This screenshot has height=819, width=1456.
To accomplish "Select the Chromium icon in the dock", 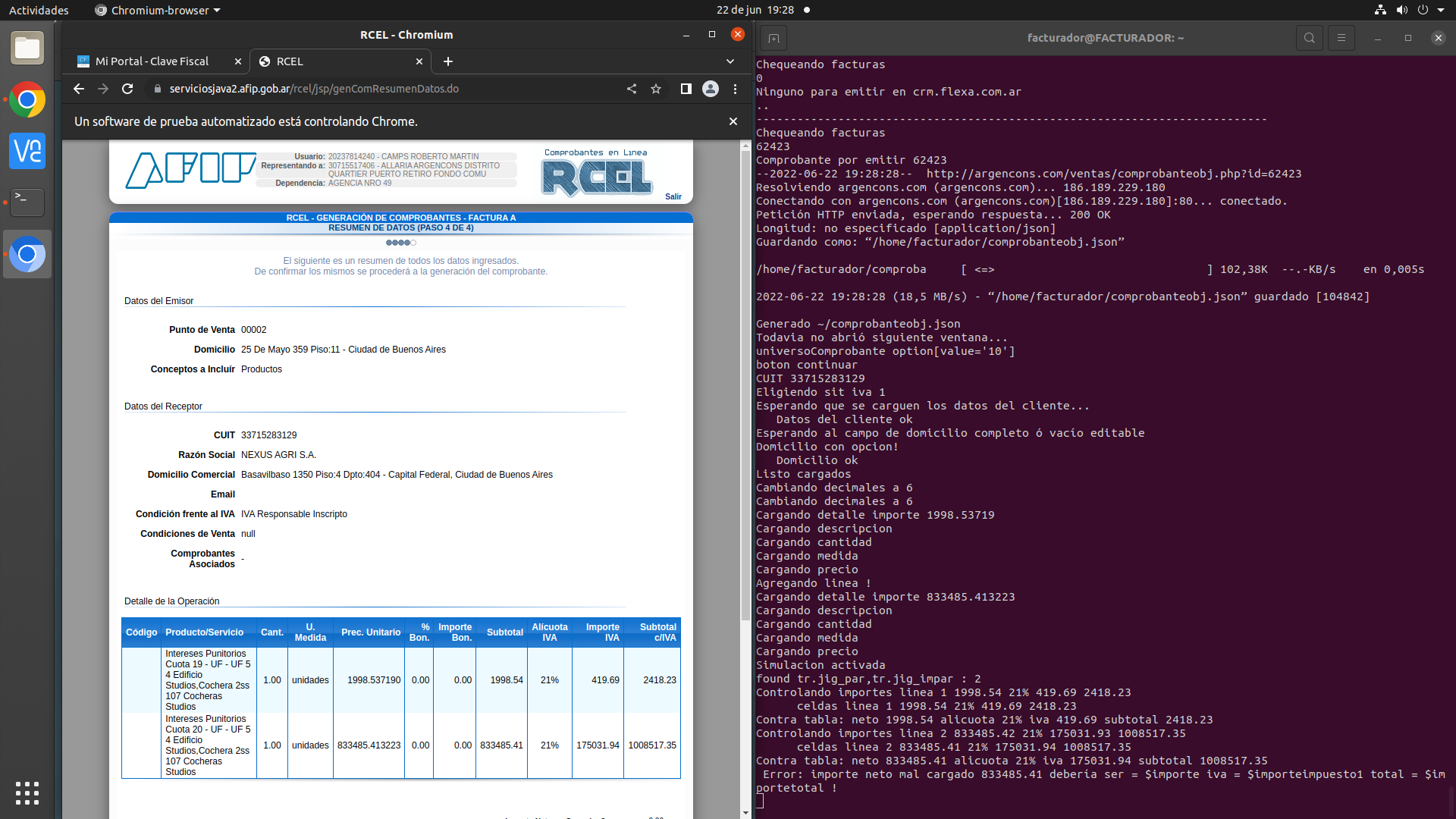I will click(x=27, y=254).
